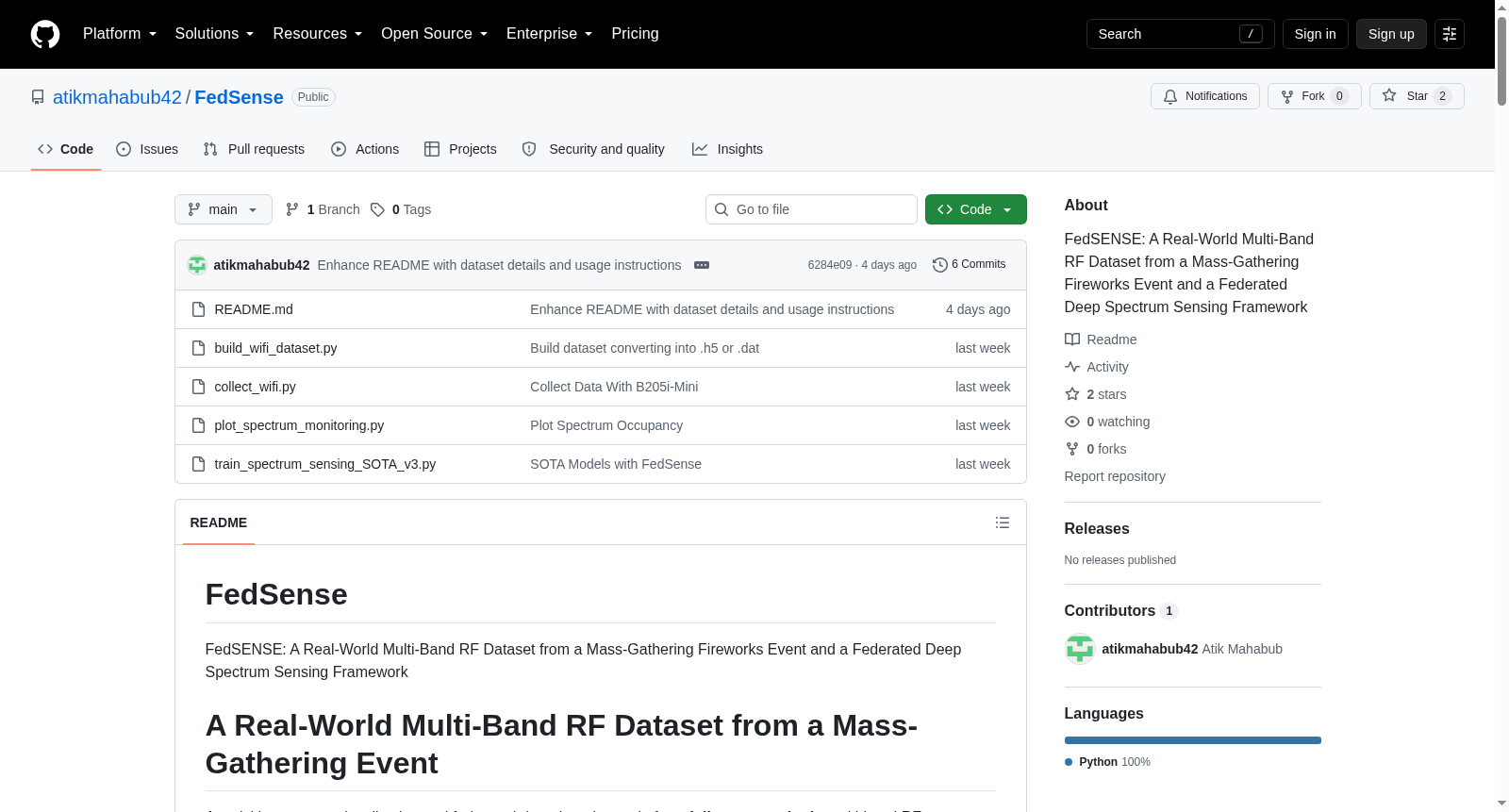Switch to Security and quality tab

coord(593,149)
